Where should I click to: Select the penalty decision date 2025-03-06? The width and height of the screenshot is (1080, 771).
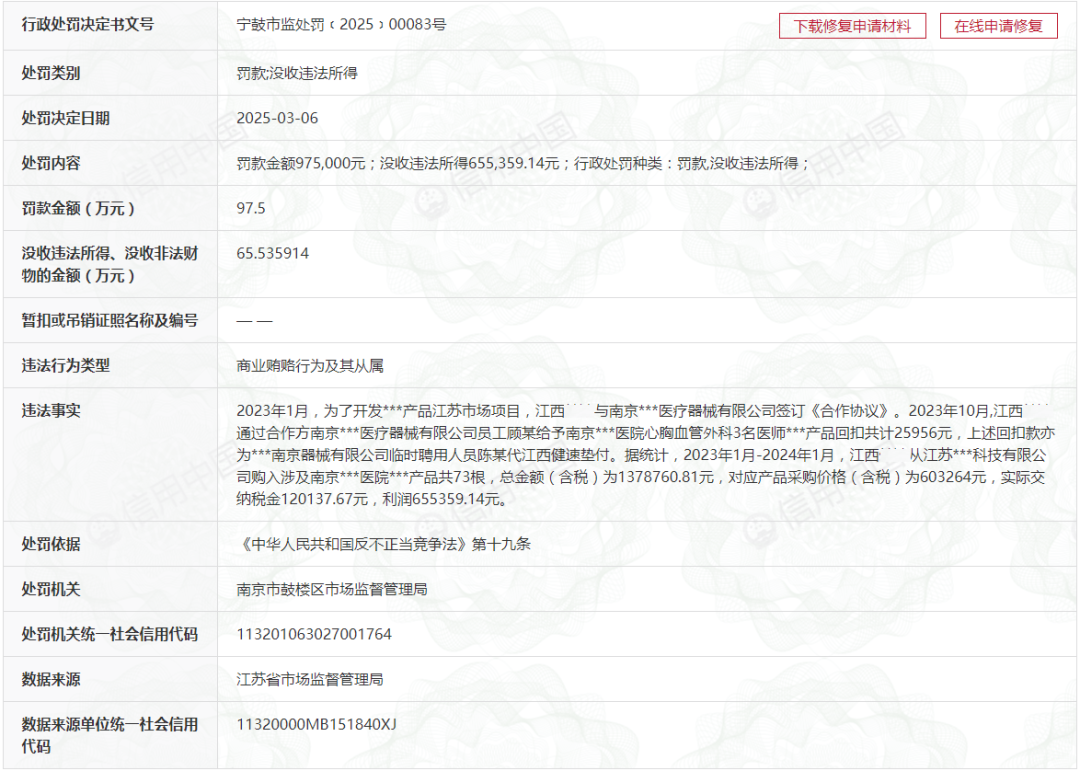click(270, 117)
